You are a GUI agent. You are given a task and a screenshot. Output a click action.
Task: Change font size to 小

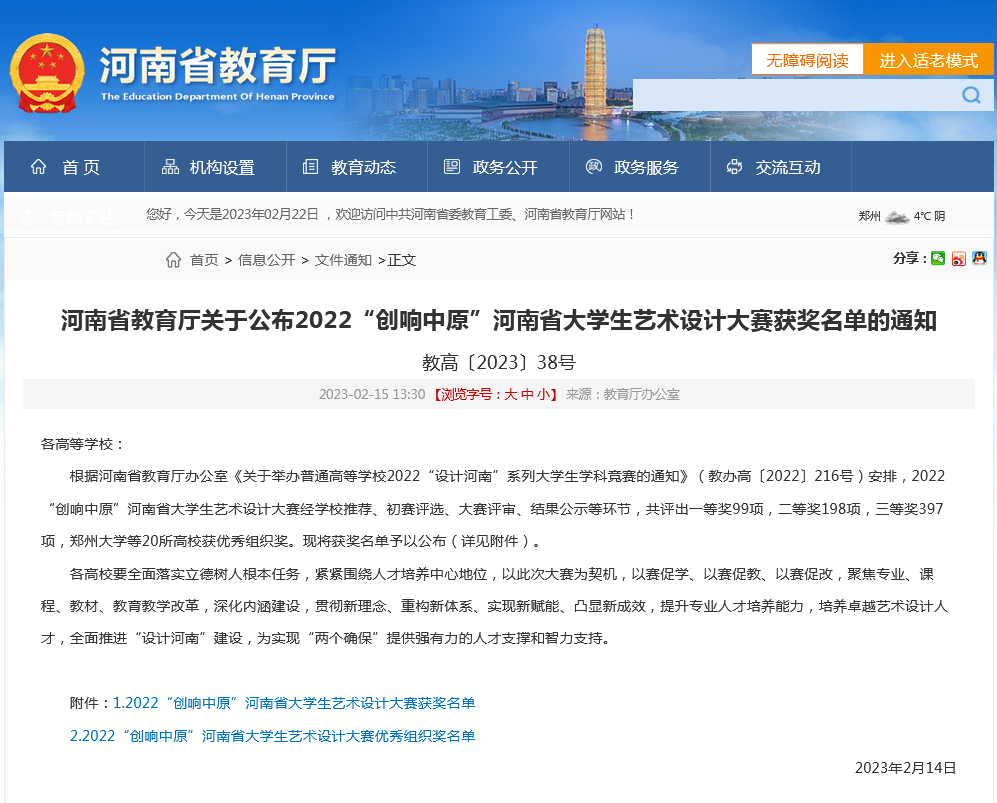(x=543, y=394)
